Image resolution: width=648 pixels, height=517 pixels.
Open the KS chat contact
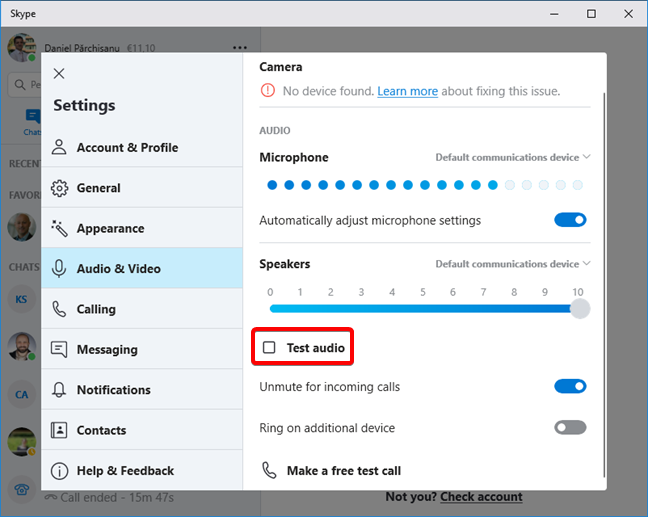point(21,299)
